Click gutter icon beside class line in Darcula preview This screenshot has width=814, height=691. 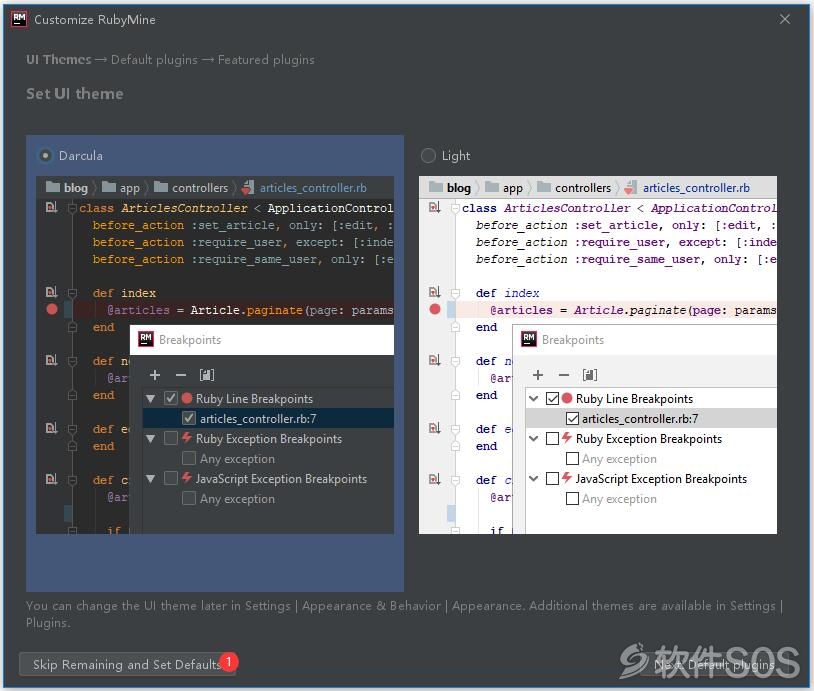pos(51,207)
